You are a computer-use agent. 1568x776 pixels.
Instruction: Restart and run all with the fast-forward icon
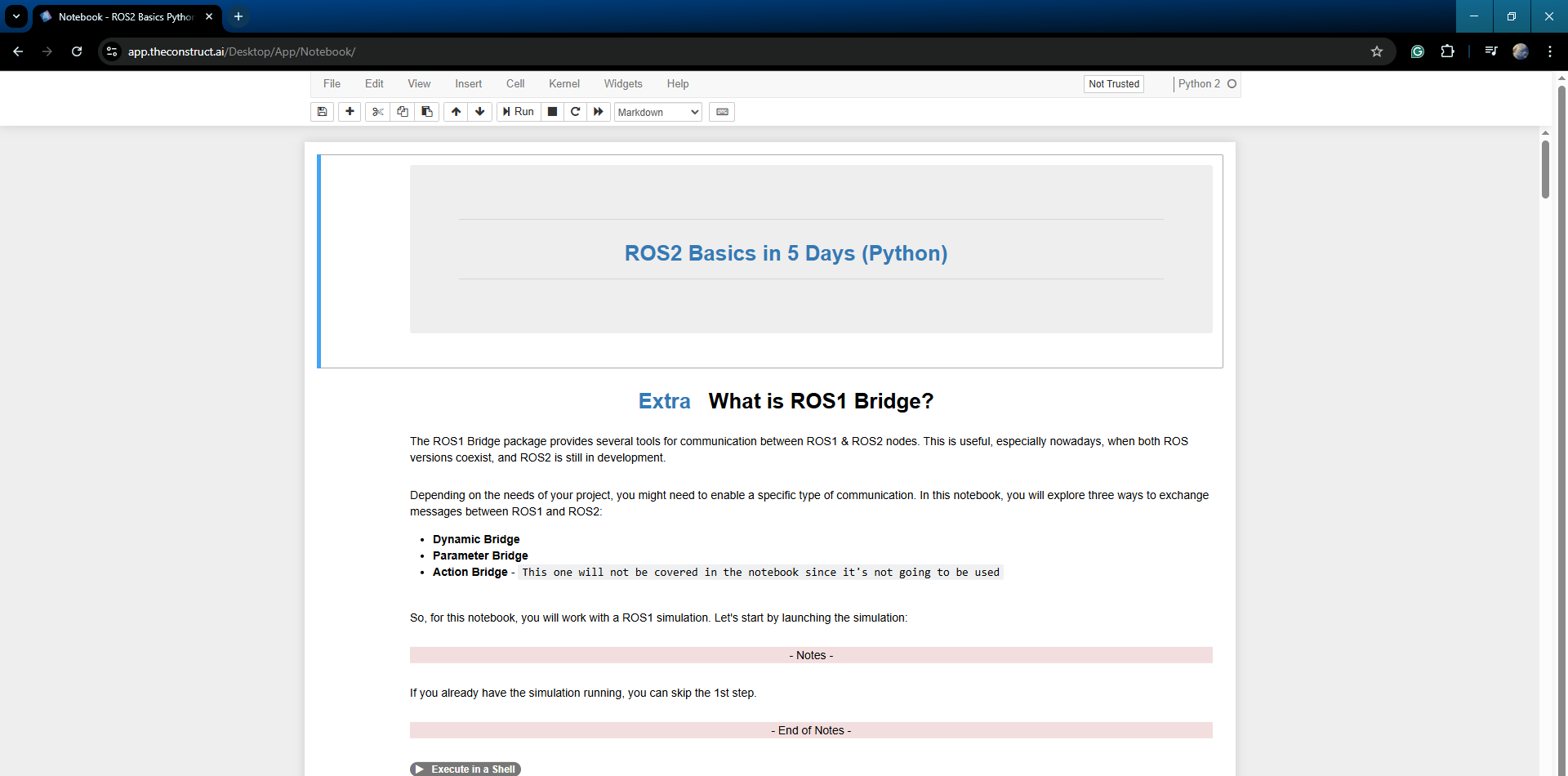point(599,112)
